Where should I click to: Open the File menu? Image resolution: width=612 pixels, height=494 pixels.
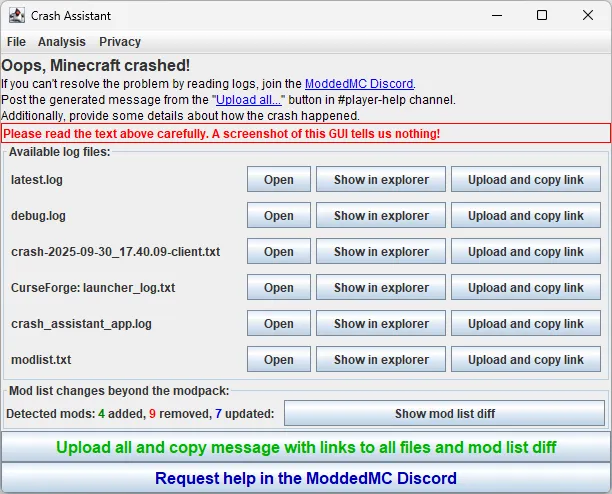click(x=16, y=42)
